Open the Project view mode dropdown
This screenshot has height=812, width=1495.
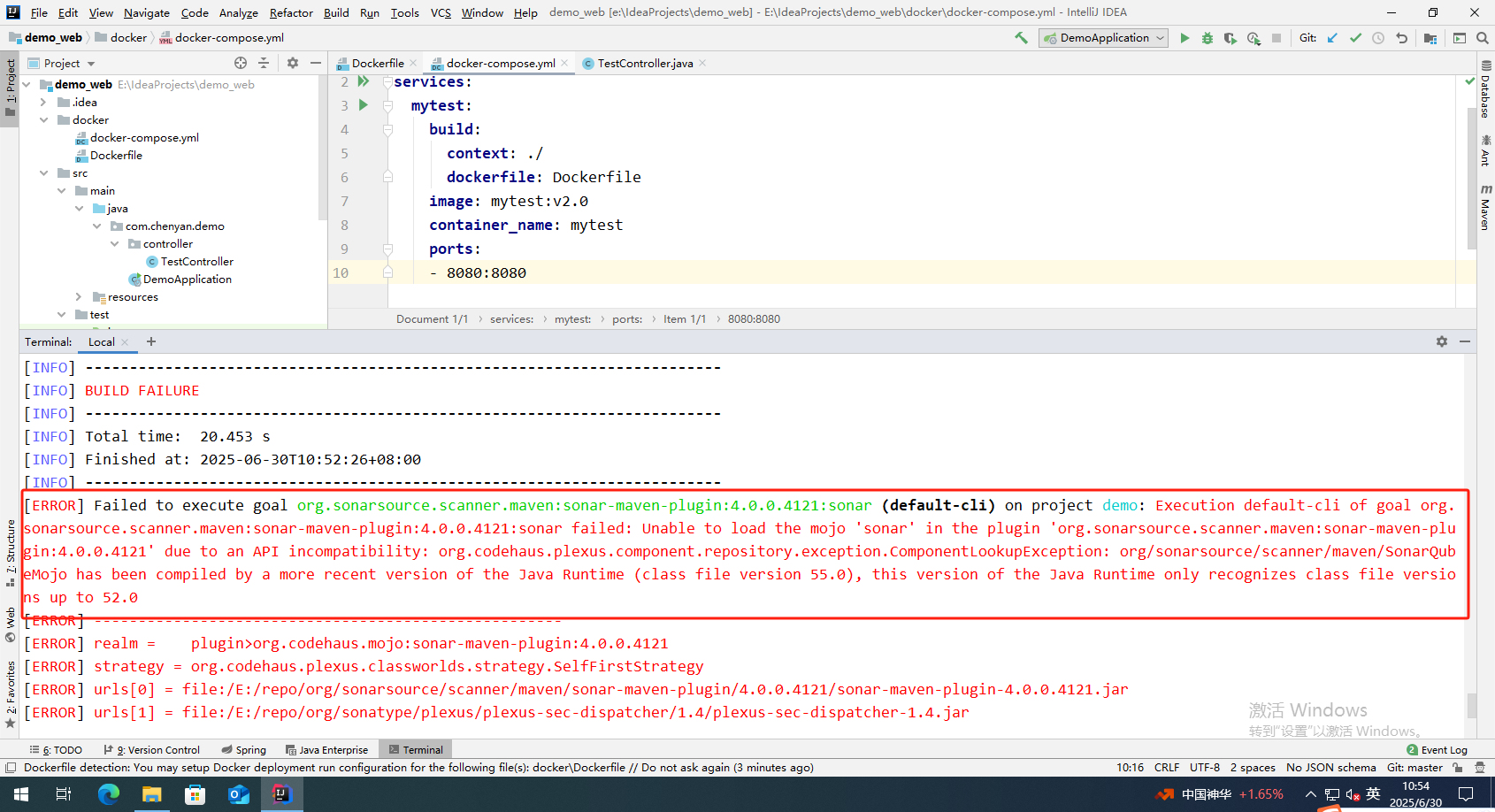[62, 64]
